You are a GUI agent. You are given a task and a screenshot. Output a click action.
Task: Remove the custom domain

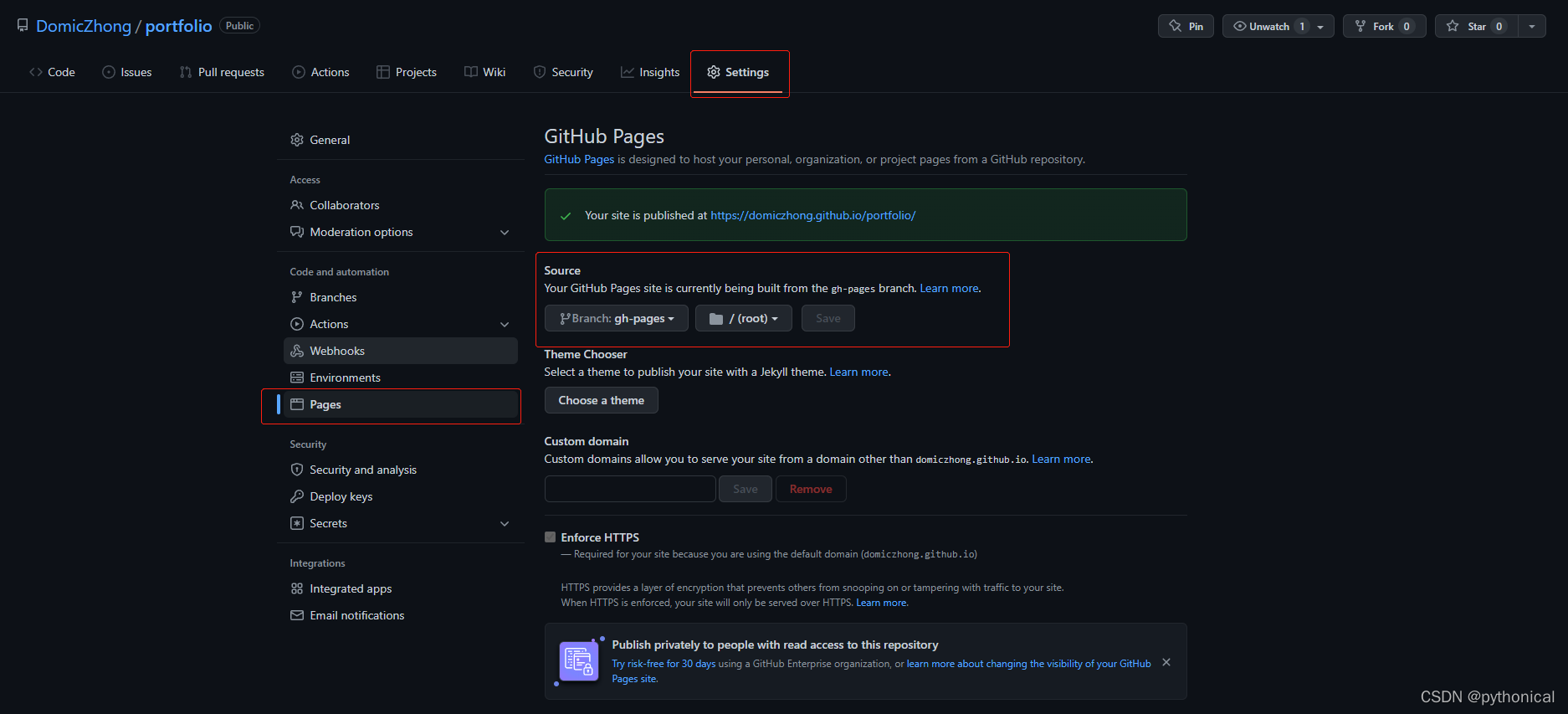click(x=811, y=489)
